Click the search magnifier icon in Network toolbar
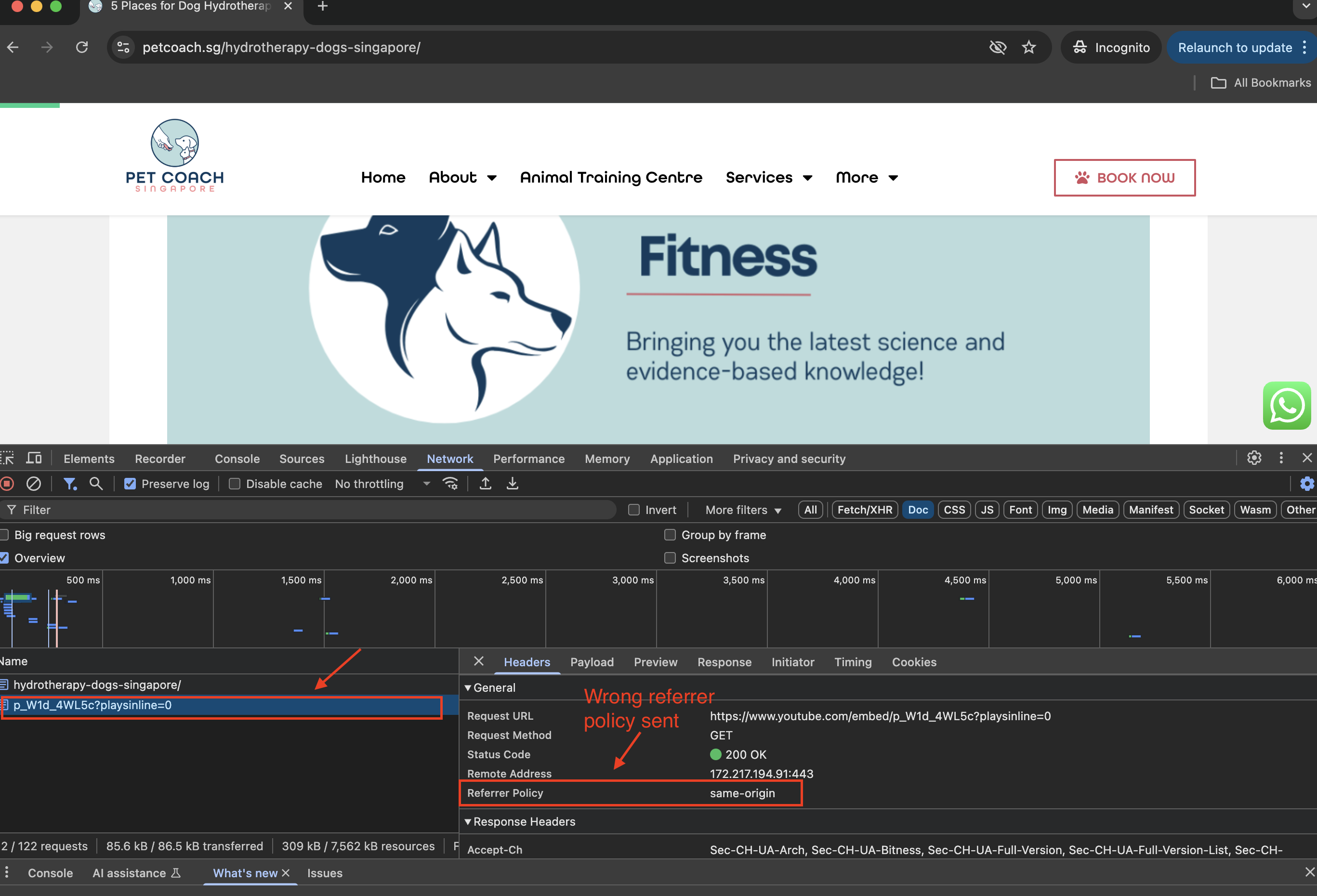 coord(96,484)
